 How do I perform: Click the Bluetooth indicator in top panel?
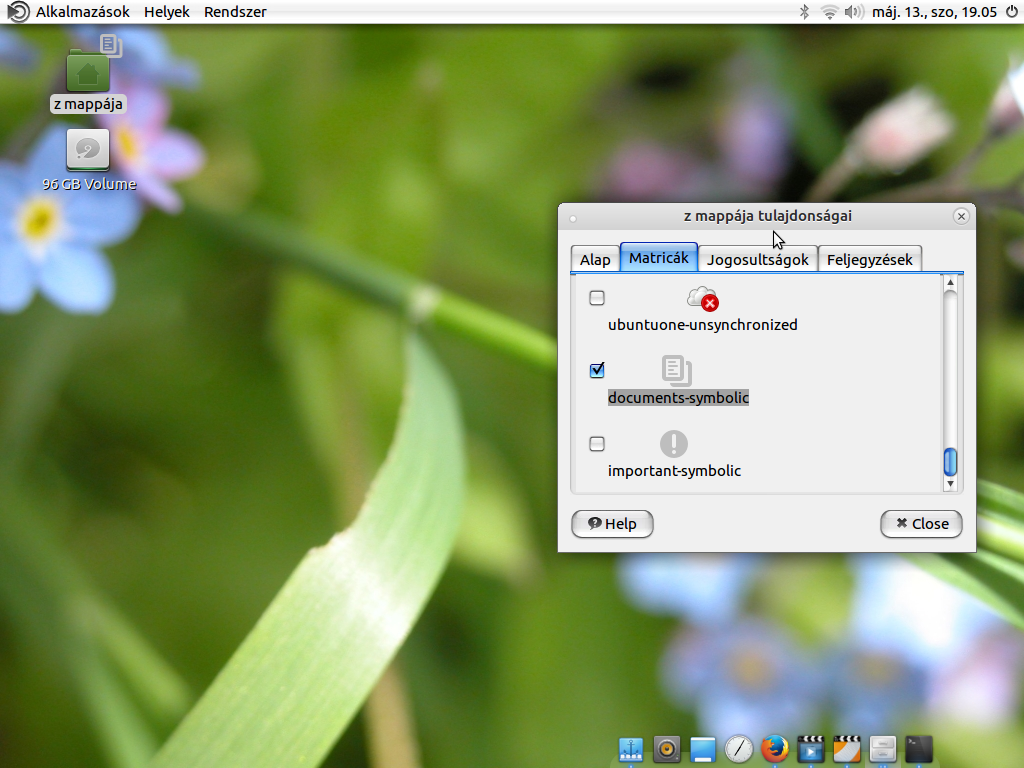pos(805,12)
